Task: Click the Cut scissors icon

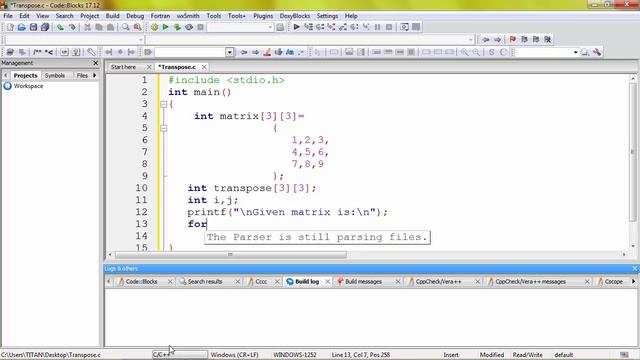Action: click(x=87, y=27)
